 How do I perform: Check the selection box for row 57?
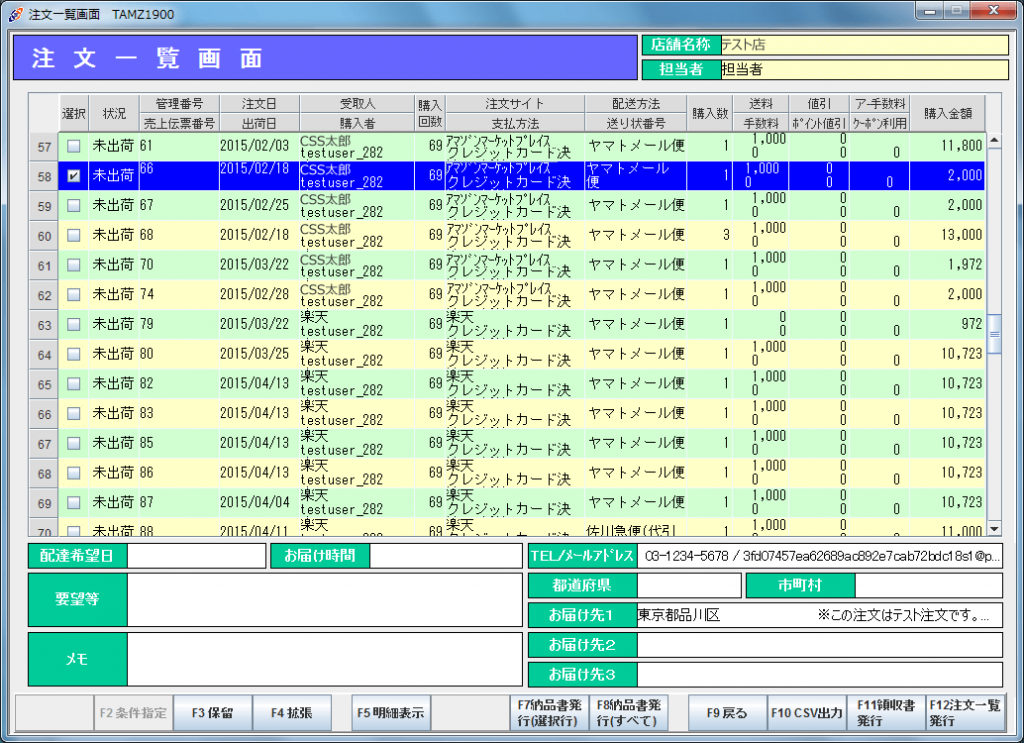pyautogui.click(x=73, y=146)
